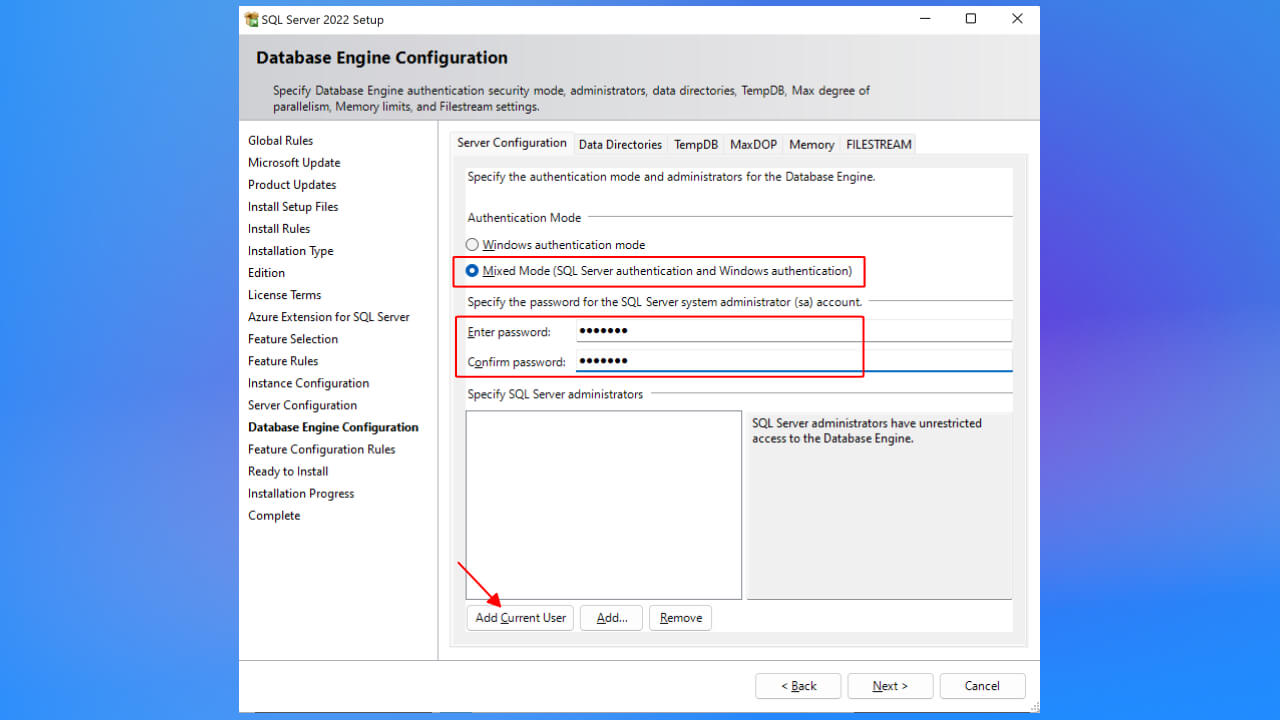The image size is (1280, 720).
Task: Click the SQL Server administrators list box
Action: click(x=604, y=505)
